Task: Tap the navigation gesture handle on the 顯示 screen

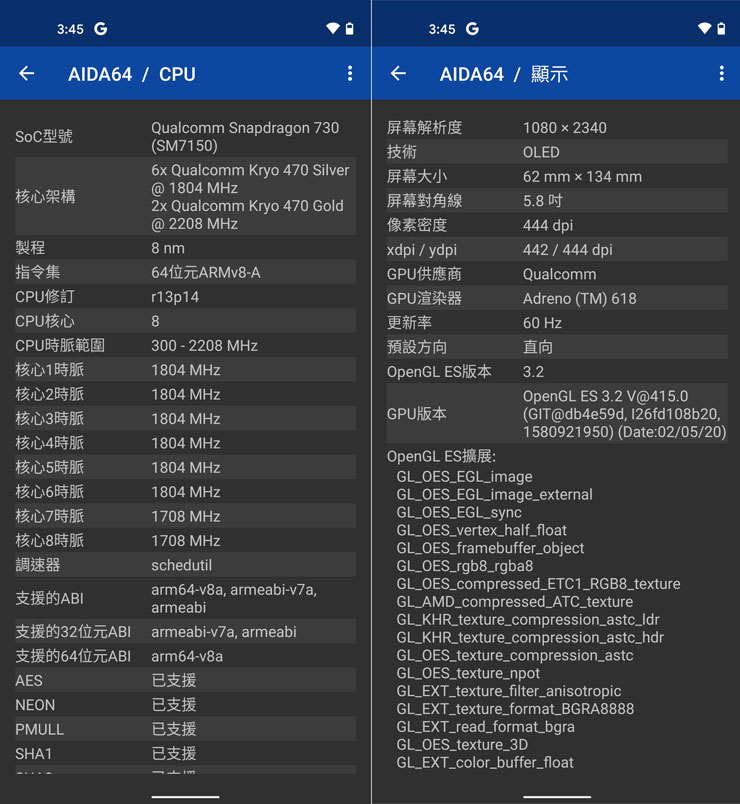Action: click(557, 796)
